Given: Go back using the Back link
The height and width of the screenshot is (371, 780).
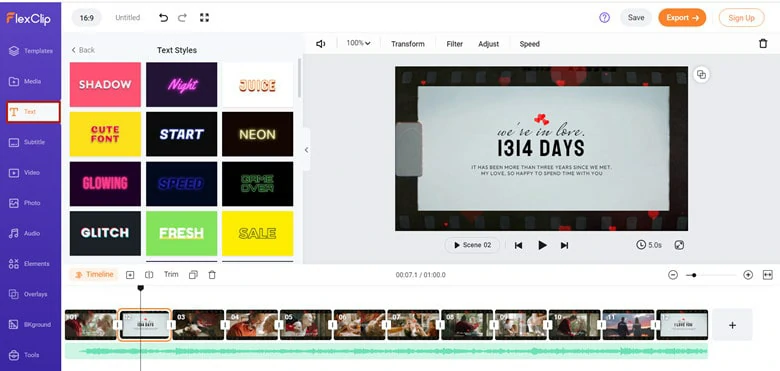Looking at the screenshot, I should 83,50.
